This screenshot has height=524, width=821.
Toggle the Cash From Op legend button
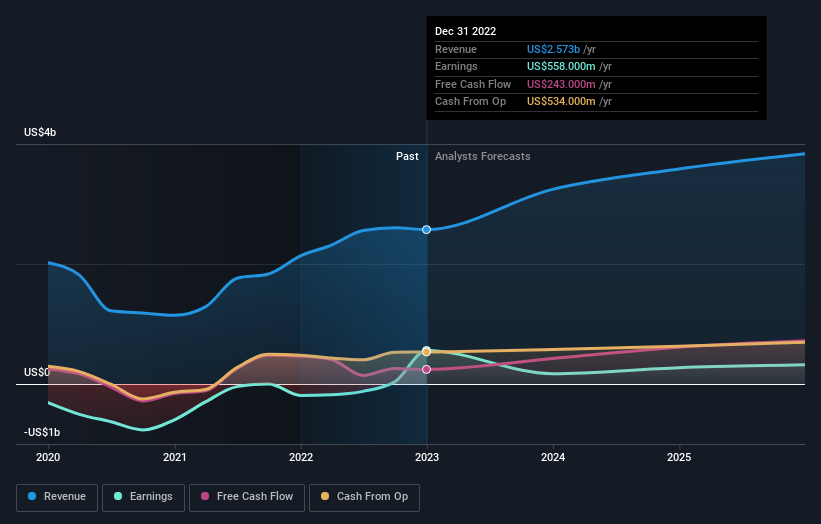364,497
